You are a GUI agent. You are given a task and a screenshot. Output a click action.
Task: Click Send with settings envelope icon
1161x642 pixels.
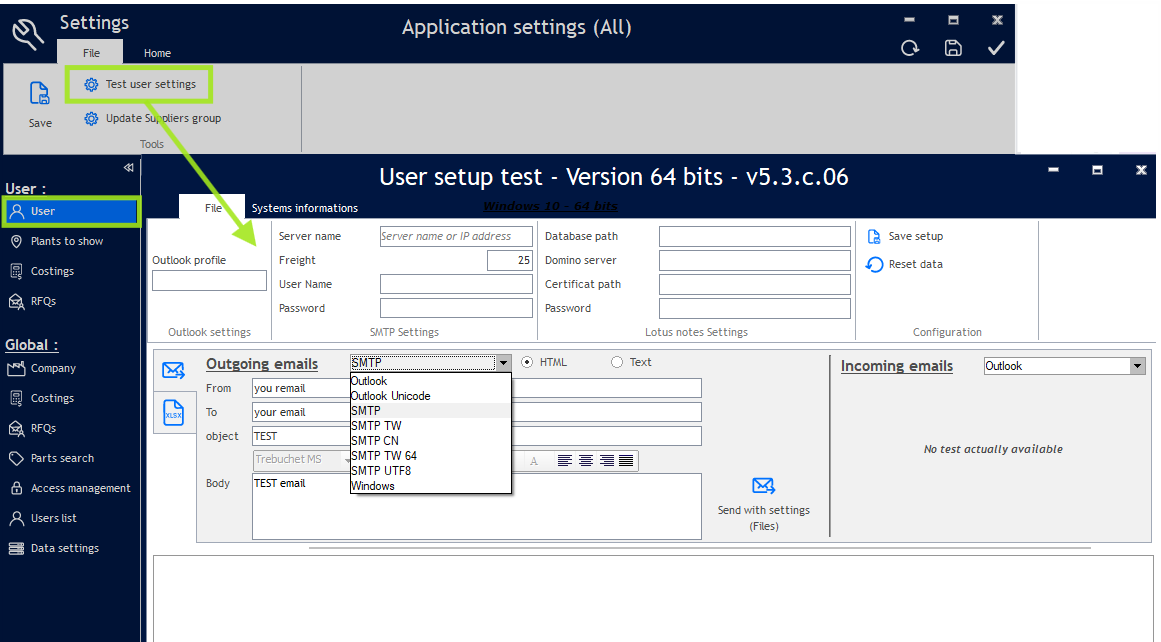pyautogui.click(x=764, y=486)
